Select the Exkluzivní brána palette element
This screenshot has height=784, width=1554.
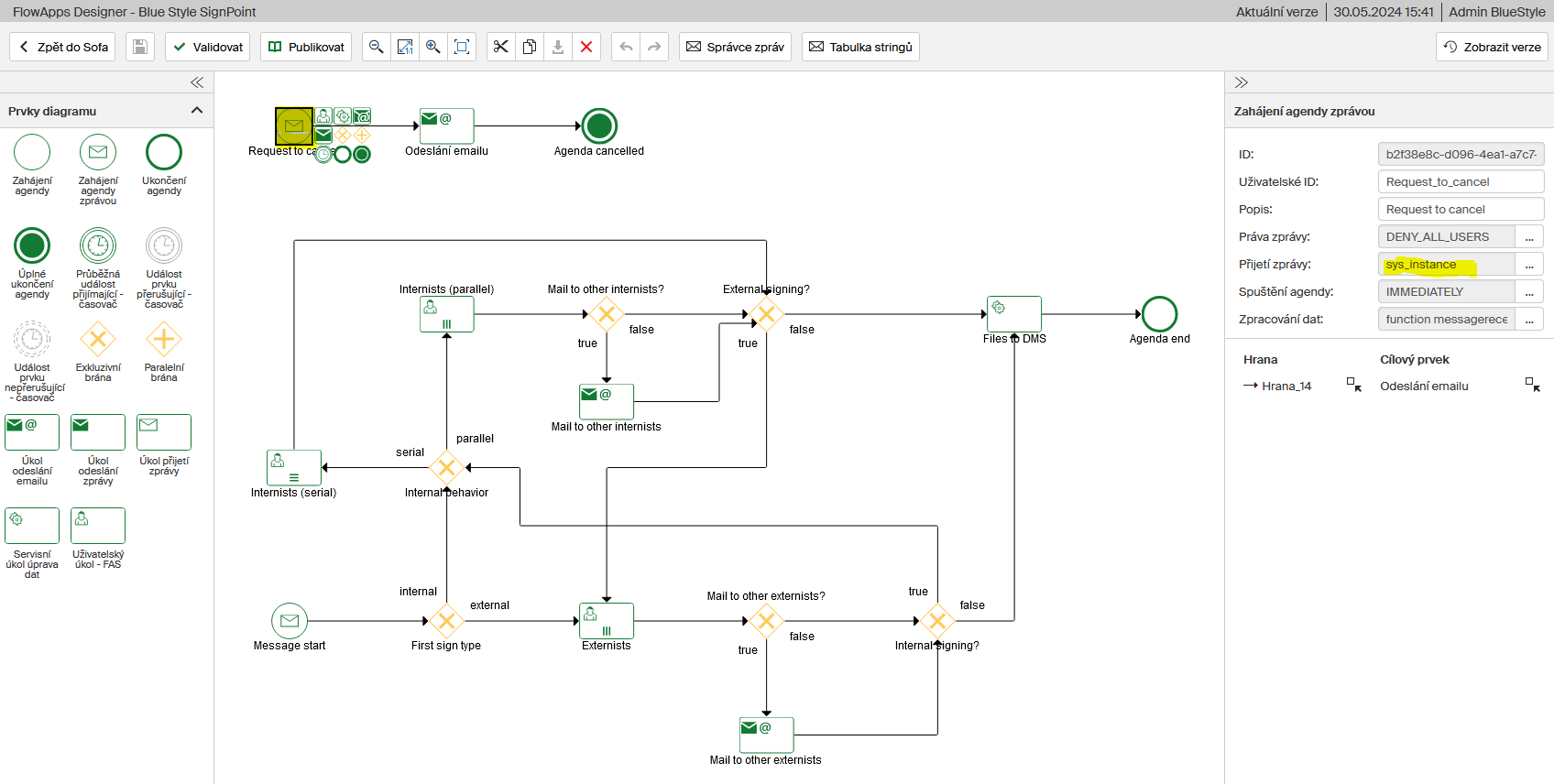pyautogui.click(x=98, y=340)
